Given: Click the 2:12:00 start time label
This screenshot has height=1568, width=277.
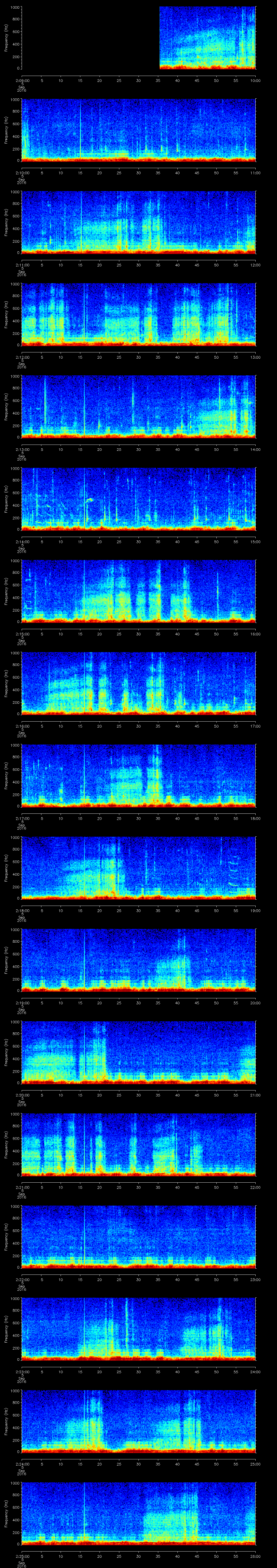Looking at the screenshot, I should 22,357.
